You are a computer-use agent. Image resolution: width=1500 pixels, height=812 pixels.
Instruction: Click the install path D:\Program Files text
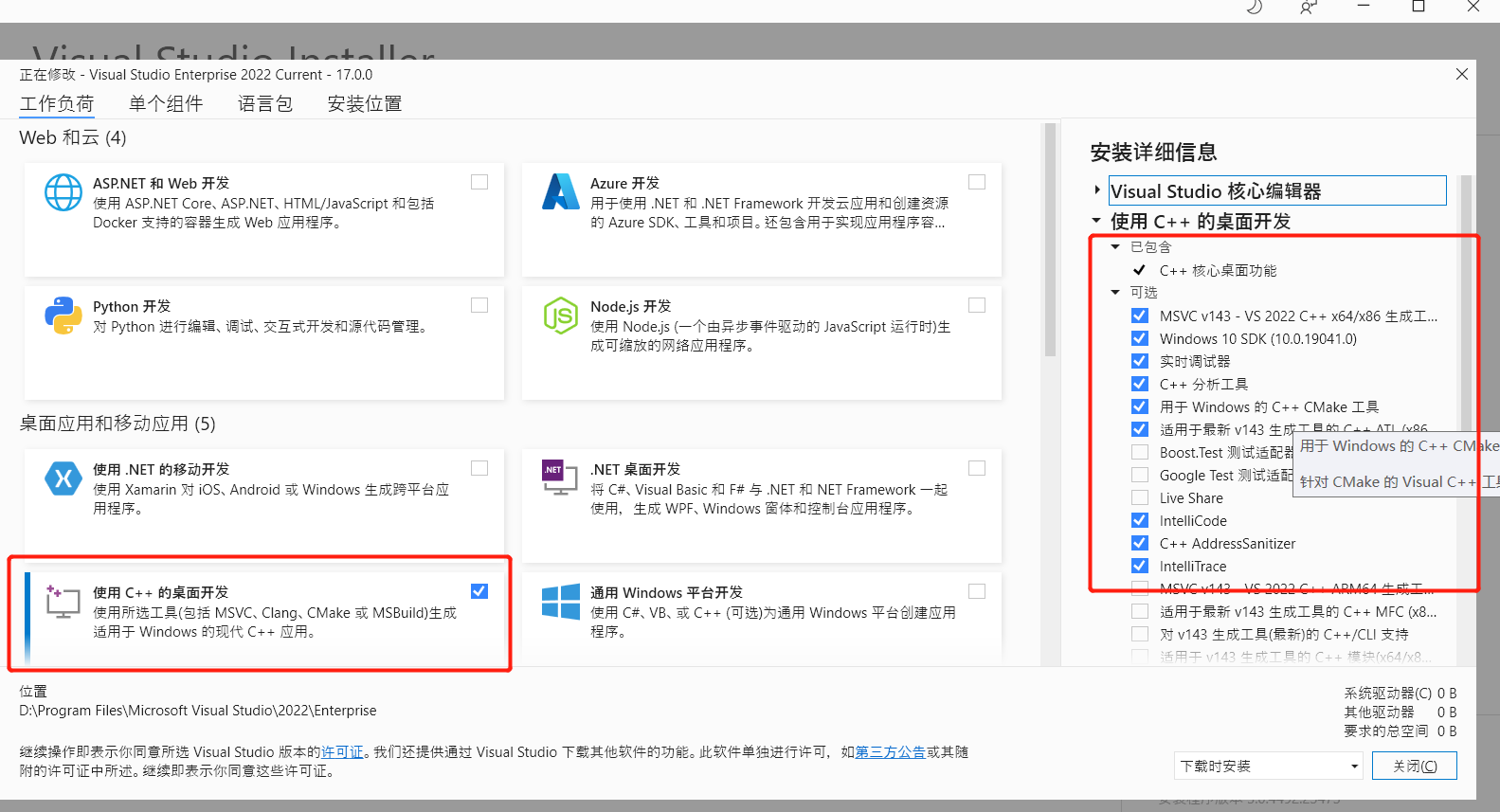198,711
